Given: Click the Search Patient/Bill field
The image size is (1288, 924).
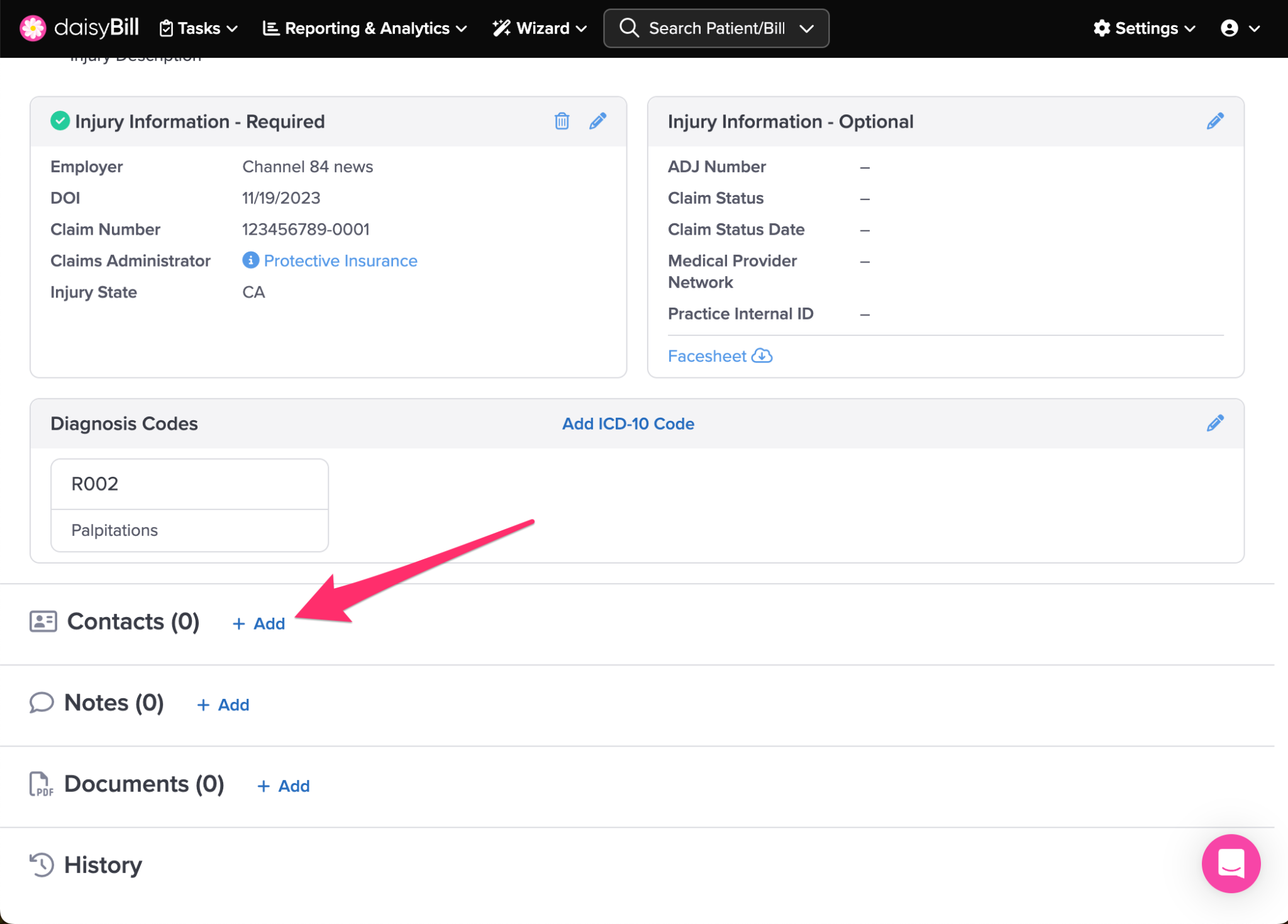Looking at the screenshot, I should click(716, 28).
